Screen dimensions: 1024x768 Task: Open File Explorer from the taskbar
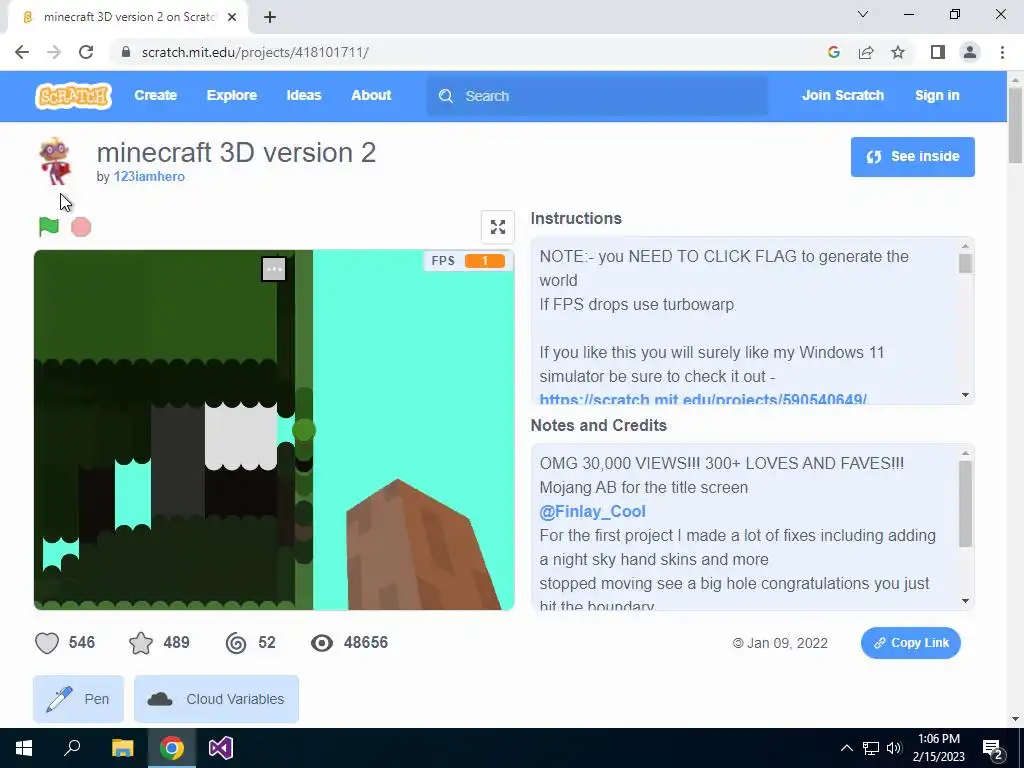pyautogui.click(x=122, y=748)
